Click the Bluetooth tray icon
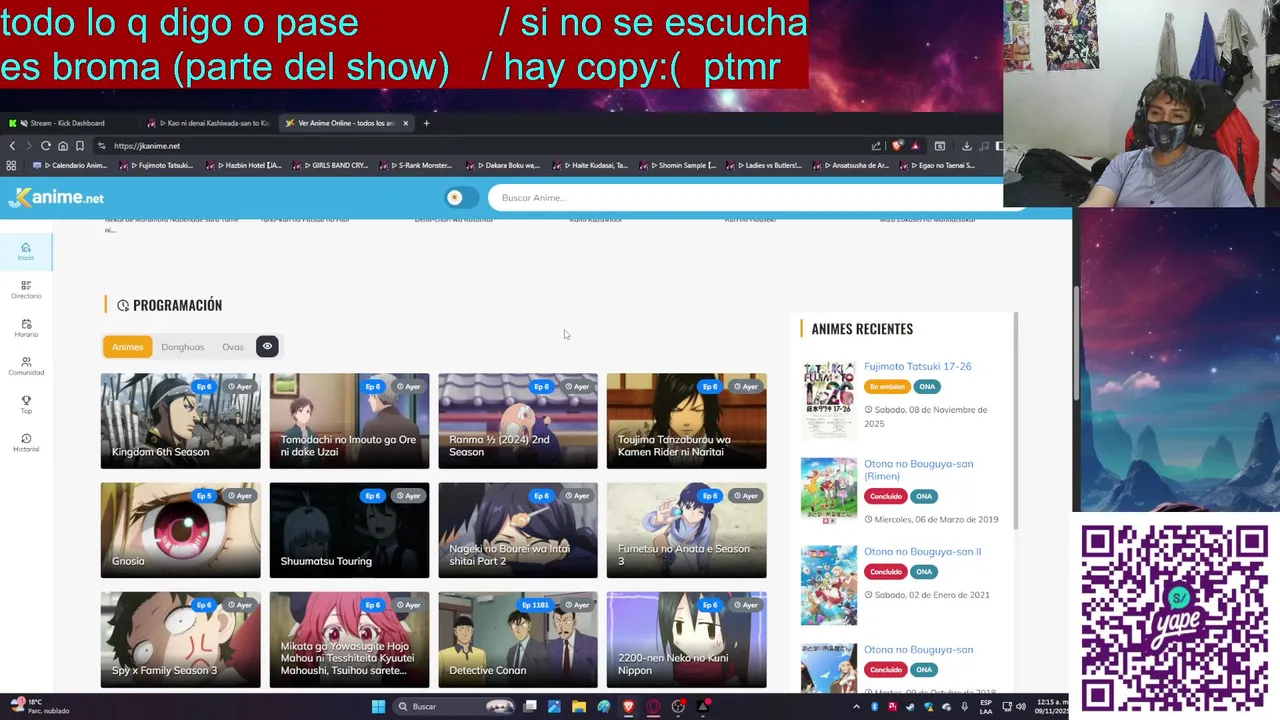The width and height of the screenshot is (1280, 720). 874,707
